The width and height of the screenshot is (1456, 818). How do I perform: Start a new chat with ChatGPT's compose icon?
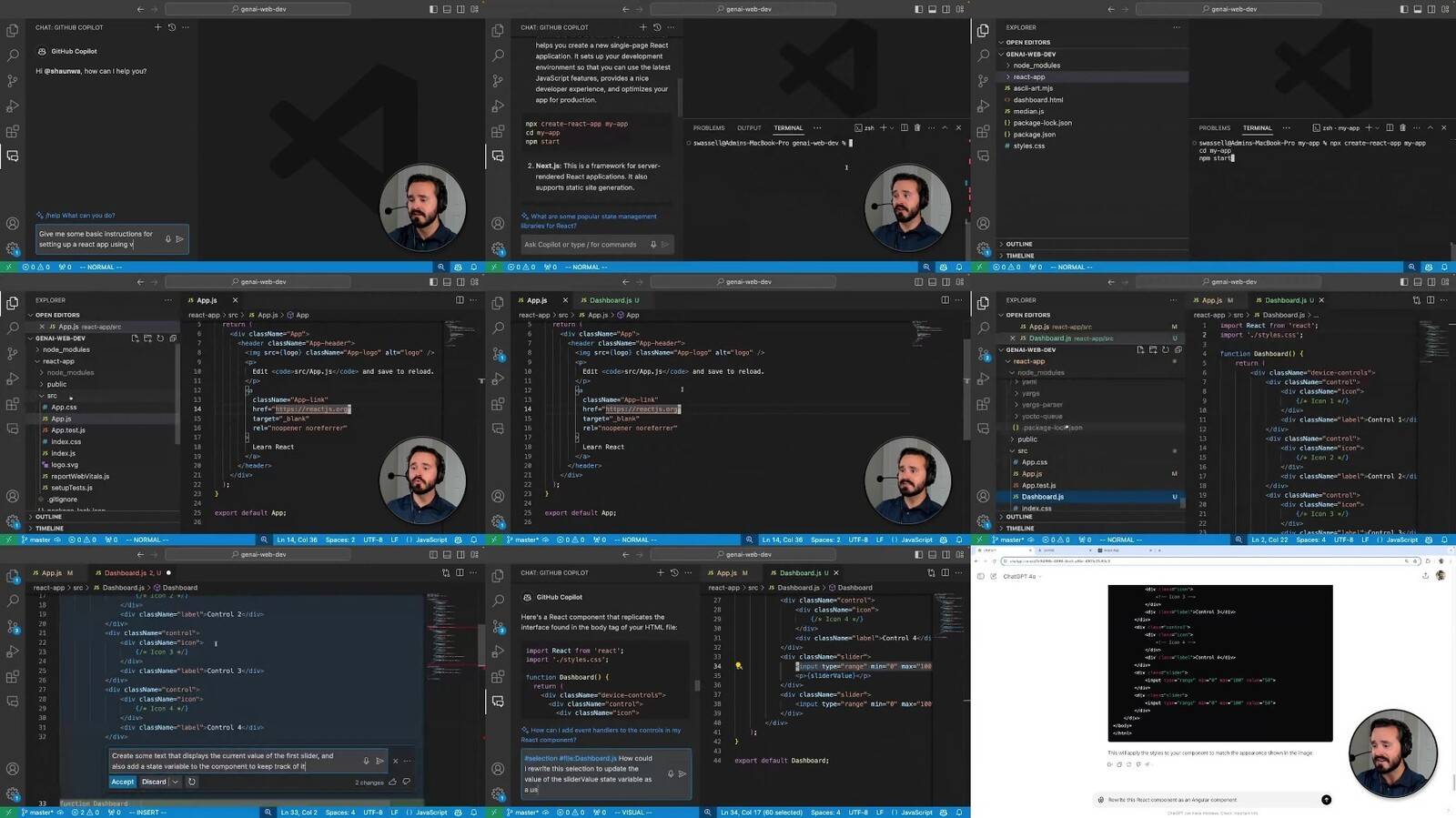[993, 576]
